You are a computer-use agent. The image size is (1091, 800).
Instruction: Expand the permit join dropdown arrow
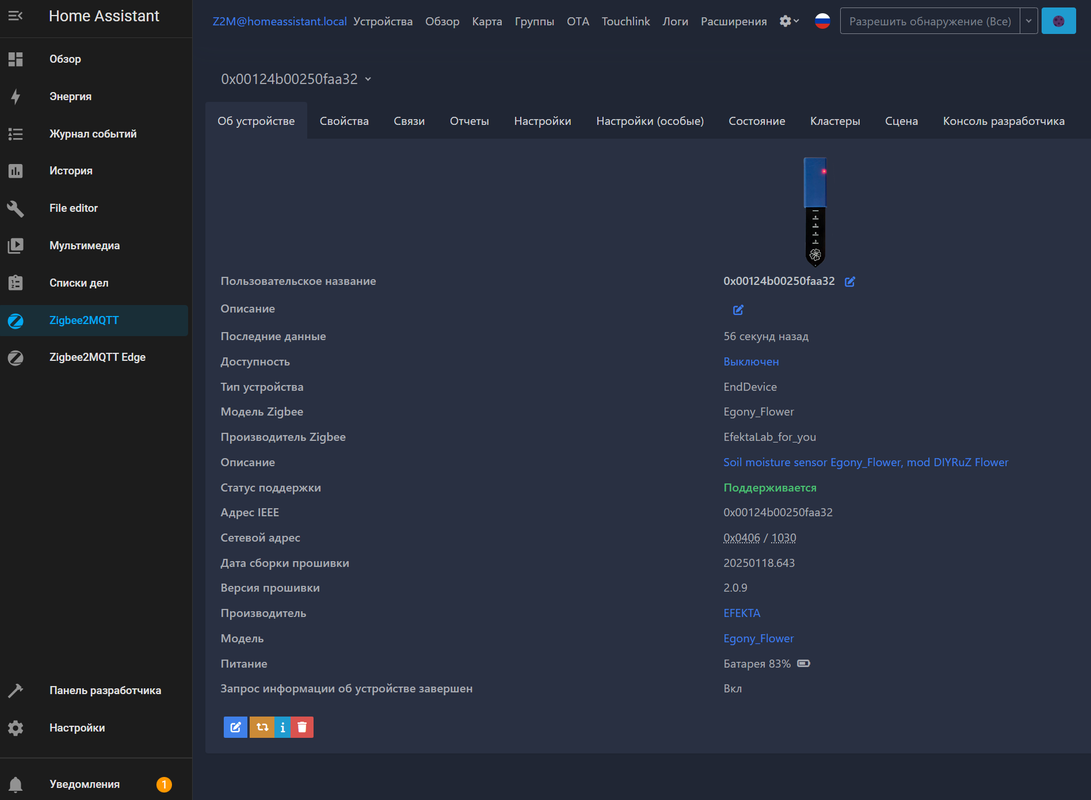(1028, 21)
